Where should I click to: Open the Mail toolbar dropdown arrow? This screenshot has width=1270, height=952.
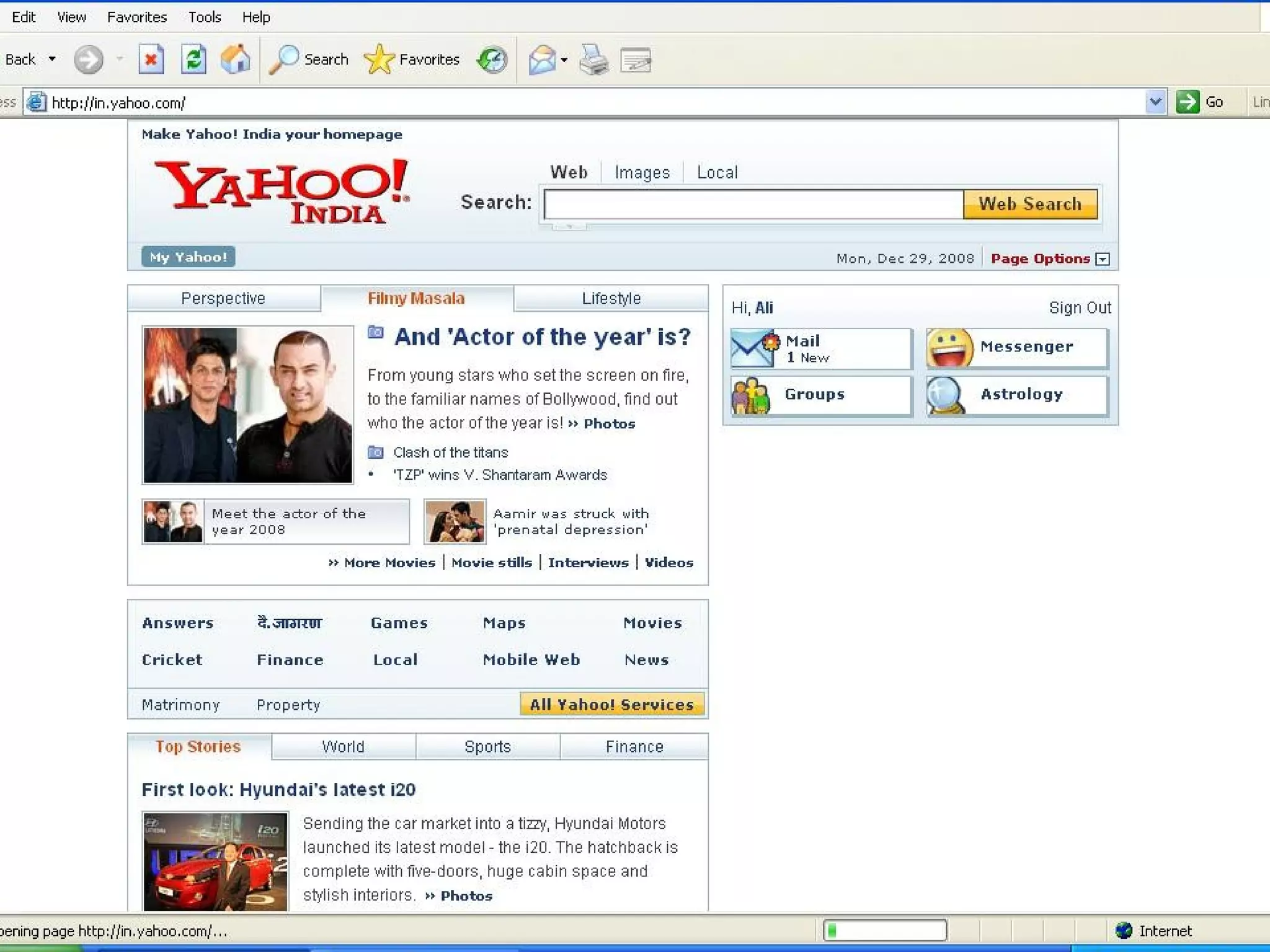[x=564, y=60]
